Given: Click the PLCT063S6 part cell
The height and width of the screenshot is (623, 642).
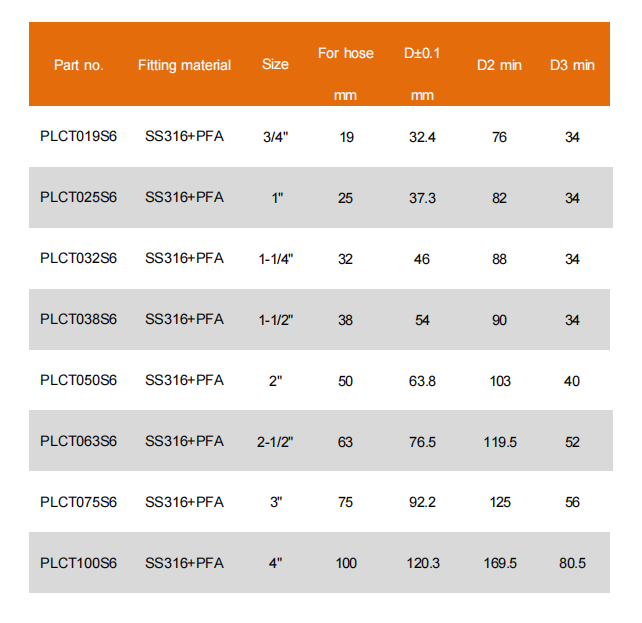Looking at the screenshot, I should click(79, 441).
